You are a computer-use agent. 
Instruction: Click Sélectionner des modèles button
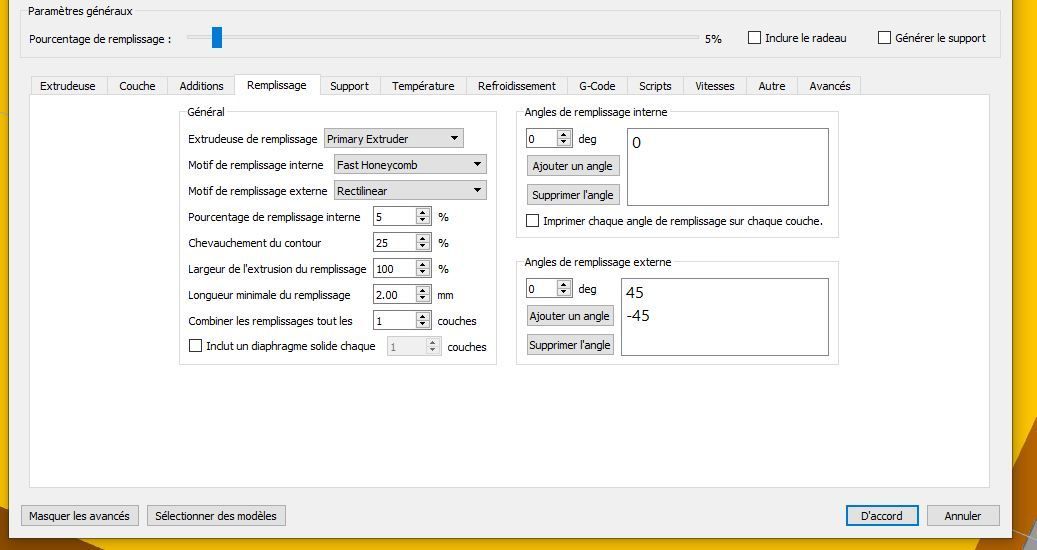[216, 516]
